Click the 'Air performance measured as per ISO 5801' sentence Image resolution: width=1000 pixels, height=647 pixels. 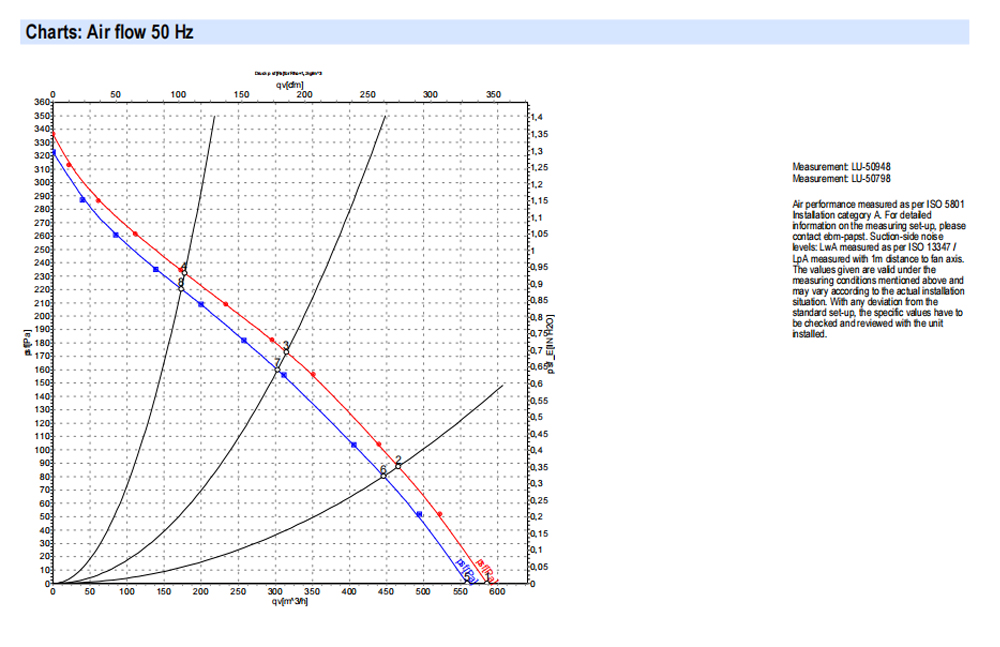point(878,204)
